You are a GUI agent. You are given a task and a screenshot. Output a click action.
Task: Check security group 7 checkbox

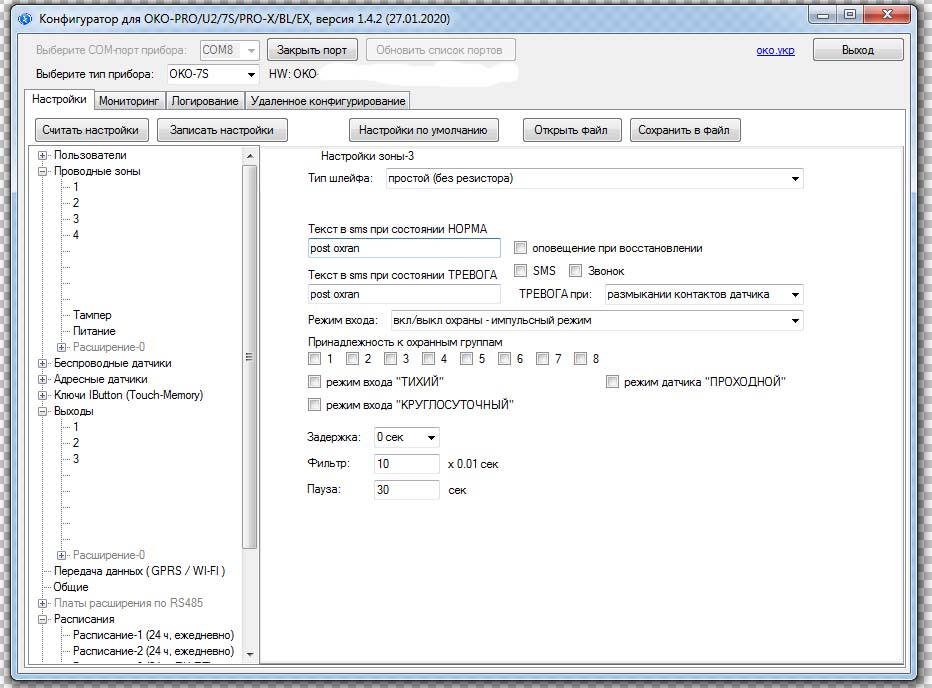[x=543, y=359]
